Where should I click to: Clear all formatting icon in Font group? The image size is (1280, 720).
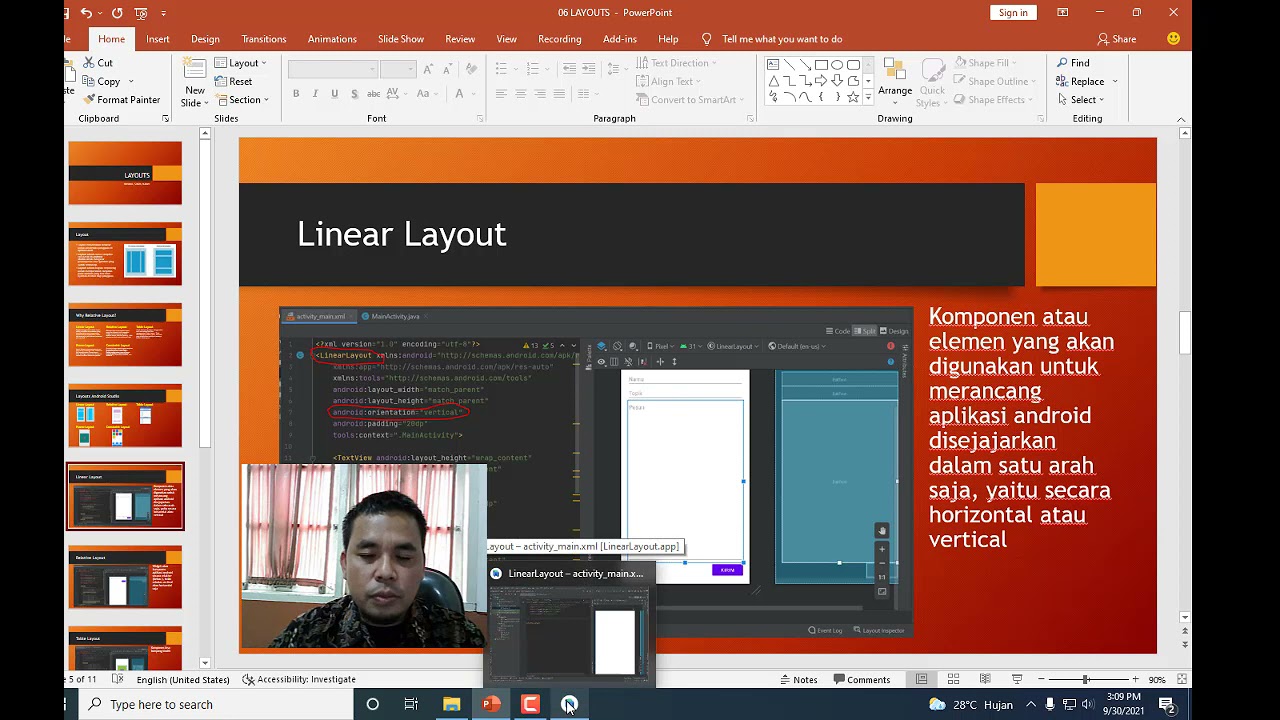473,69
